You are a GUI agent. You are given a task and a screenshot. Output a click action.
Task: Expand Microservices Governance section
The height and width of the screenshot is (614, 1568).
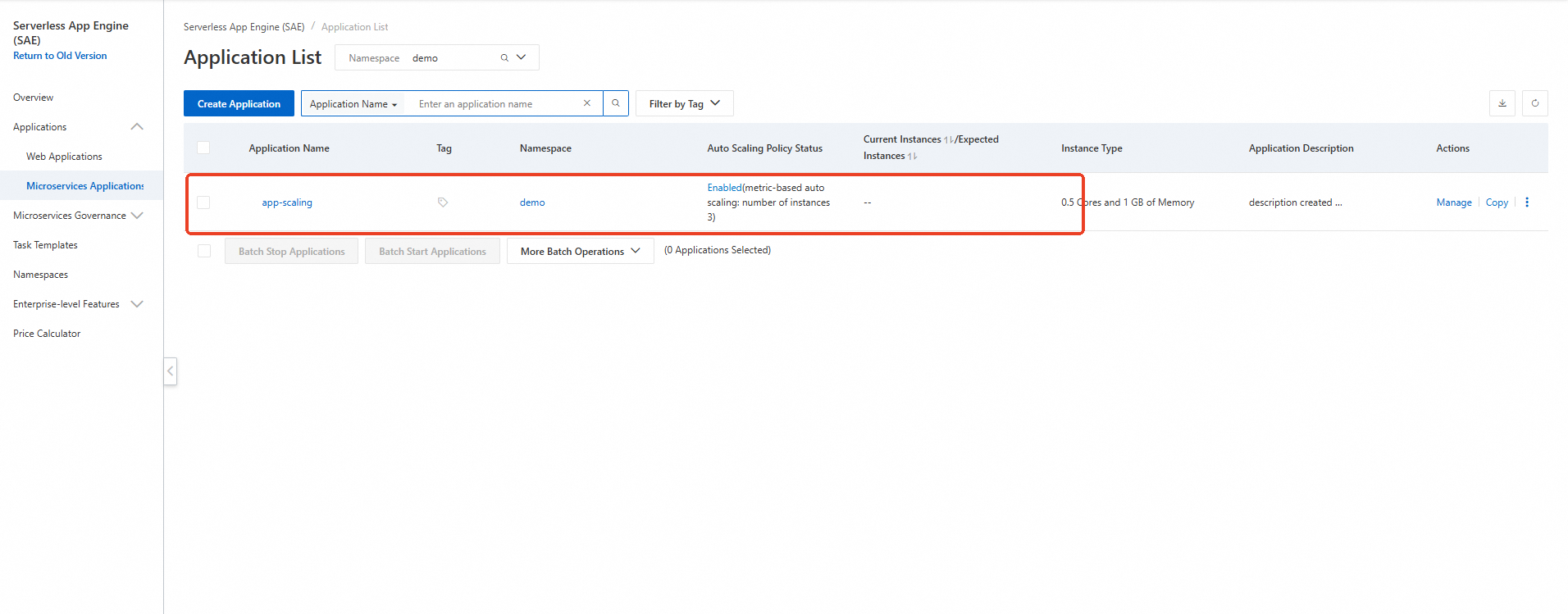click(x=137, y=216)
